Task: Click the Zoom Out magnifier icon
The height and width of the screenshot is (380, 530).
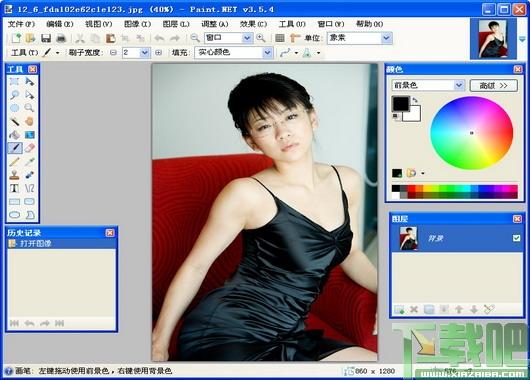Action: point(195,38)
